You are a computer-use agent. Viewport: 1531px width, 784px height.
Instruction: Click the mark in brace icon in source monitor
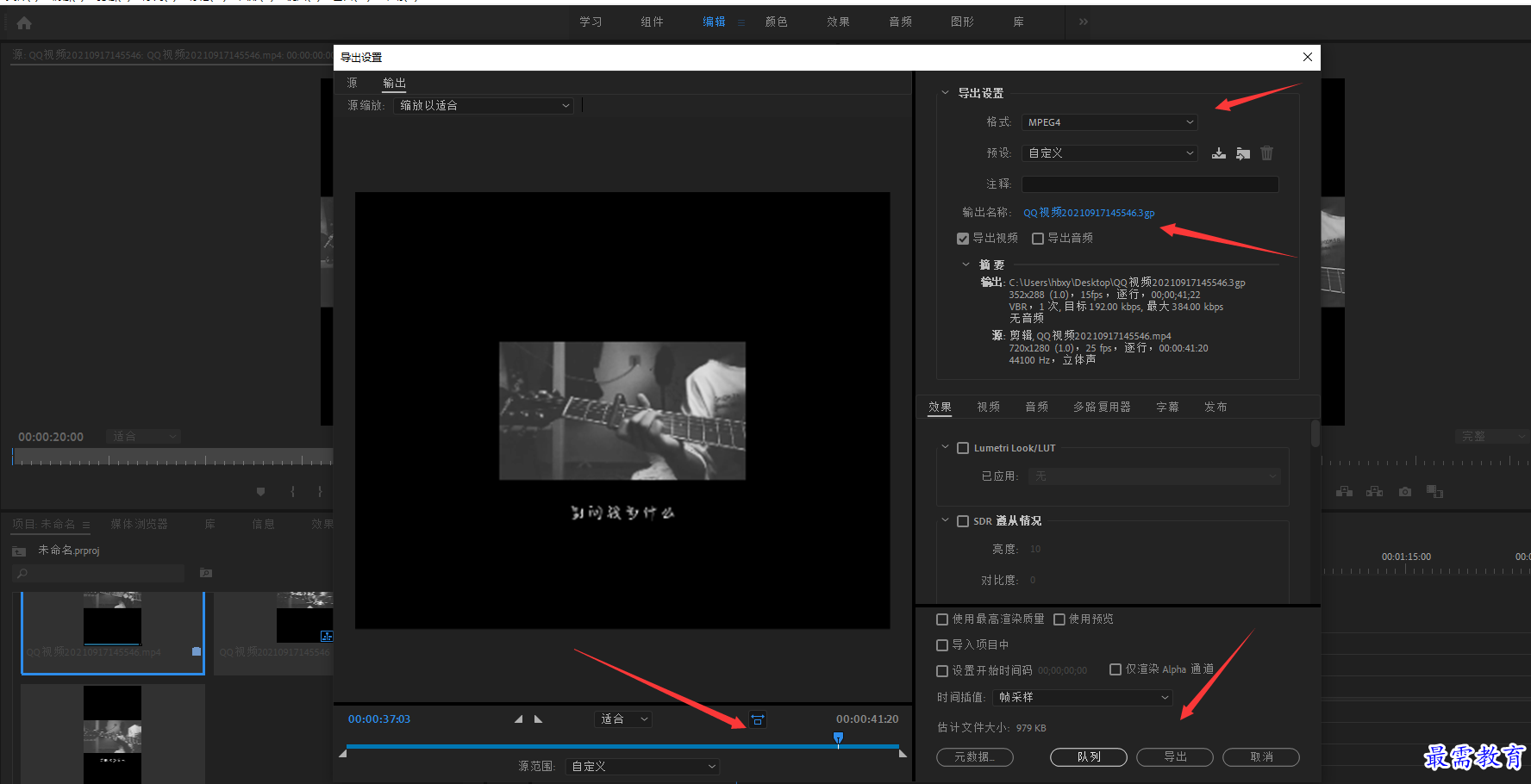pyautogui.click(x=293, y=492)
